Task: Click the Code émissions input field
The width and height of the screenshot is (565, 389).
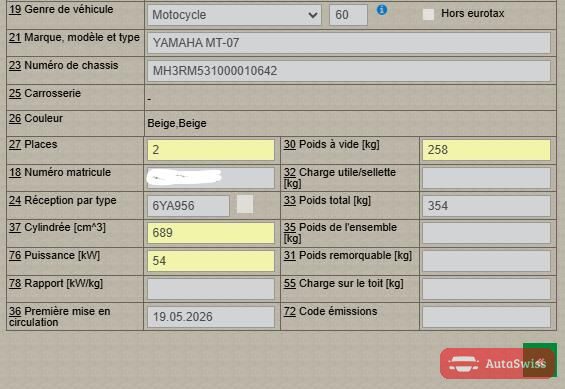Action: [x=486, y=317]
